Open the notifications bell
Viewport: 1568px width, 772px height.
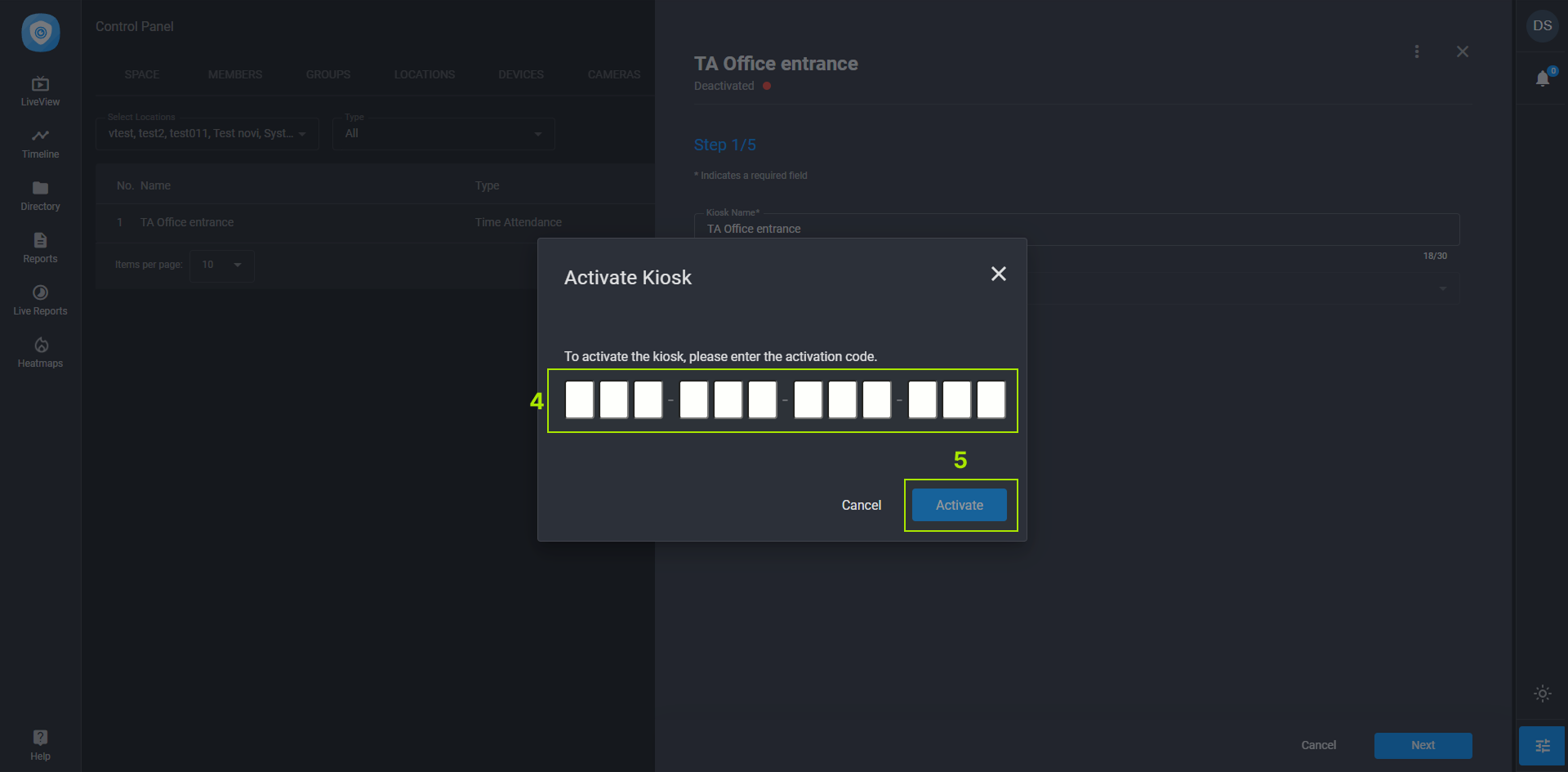coord(1542,78)
